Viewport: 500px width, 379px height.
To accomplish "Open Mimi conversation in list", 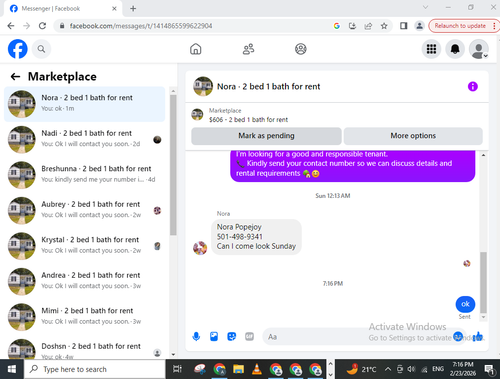I will pyautogui.click(x=84, y=317).
